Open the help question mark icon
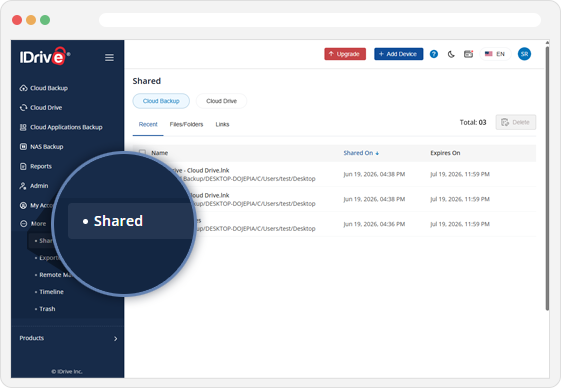Image resolution: width=561 pixels, height=388 pixels. (x=434, y=54)
